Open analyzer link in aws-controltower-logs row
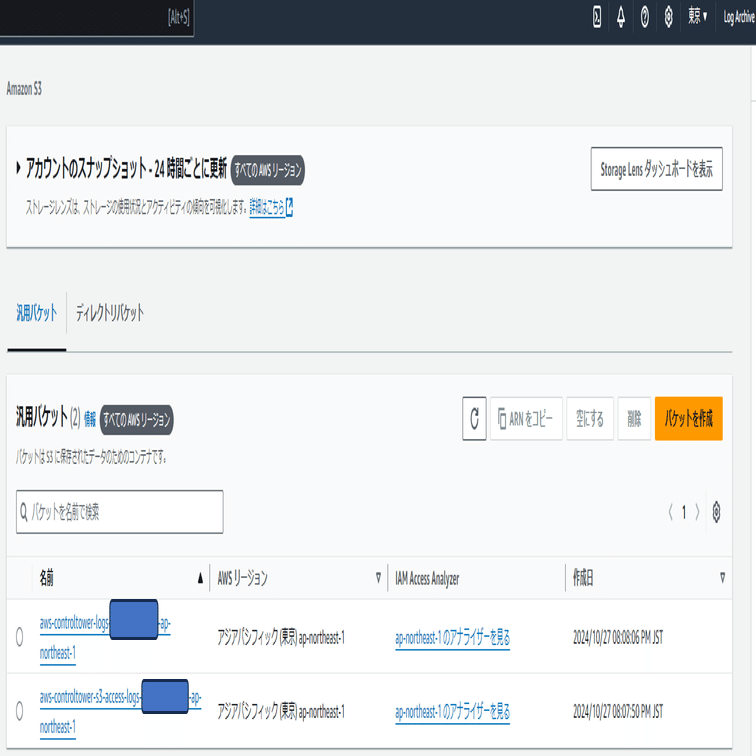 tap(452, 637)
